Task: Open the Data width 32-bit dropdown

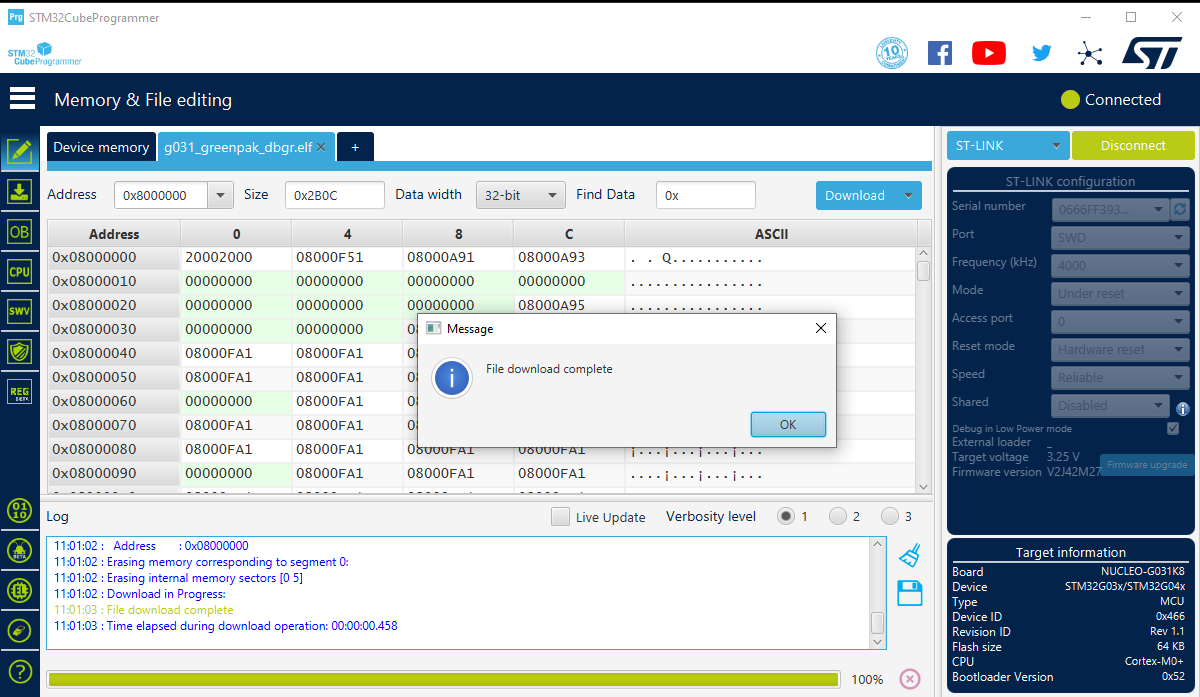Action: [520, 196]
